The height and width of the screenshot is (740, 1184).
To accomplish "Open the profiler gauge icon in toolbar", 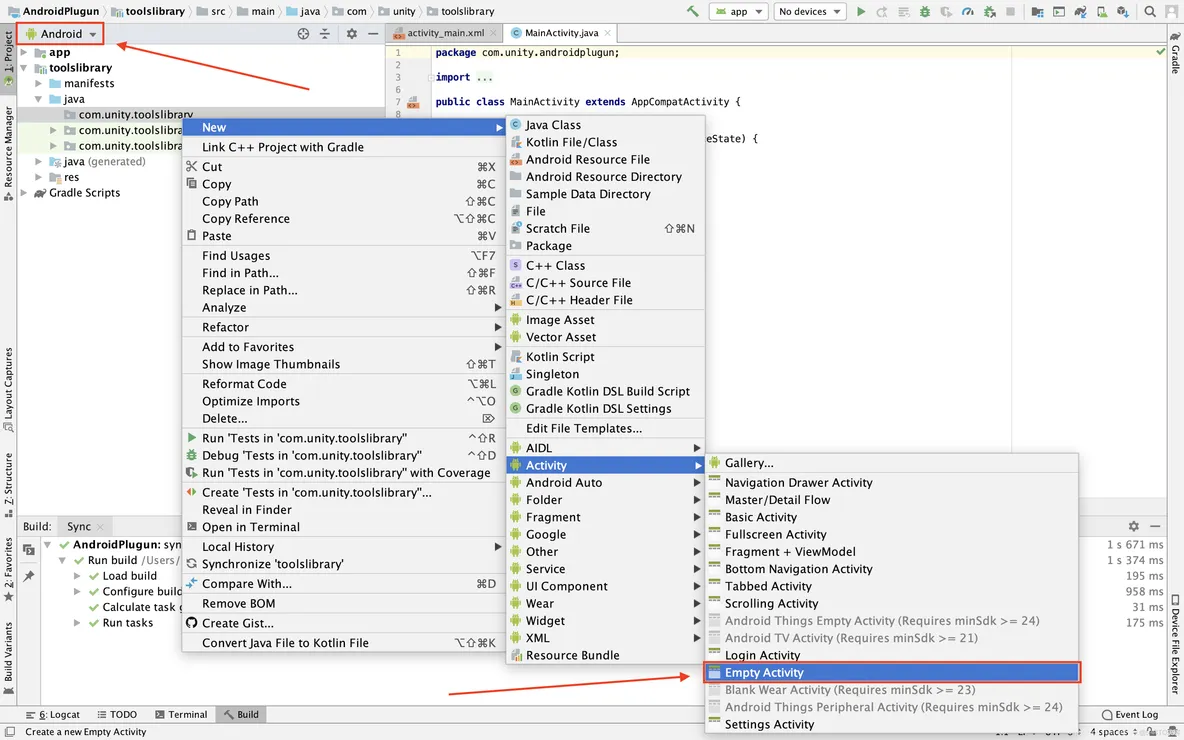I will (967, 11).
